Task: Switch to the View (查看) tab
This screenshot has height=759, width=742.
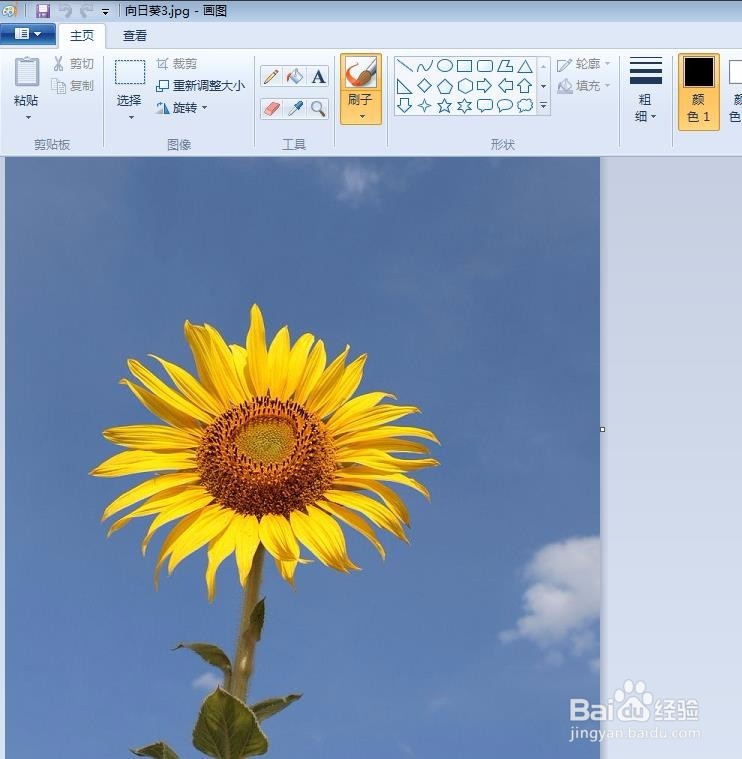Action: tap(135, 36)
